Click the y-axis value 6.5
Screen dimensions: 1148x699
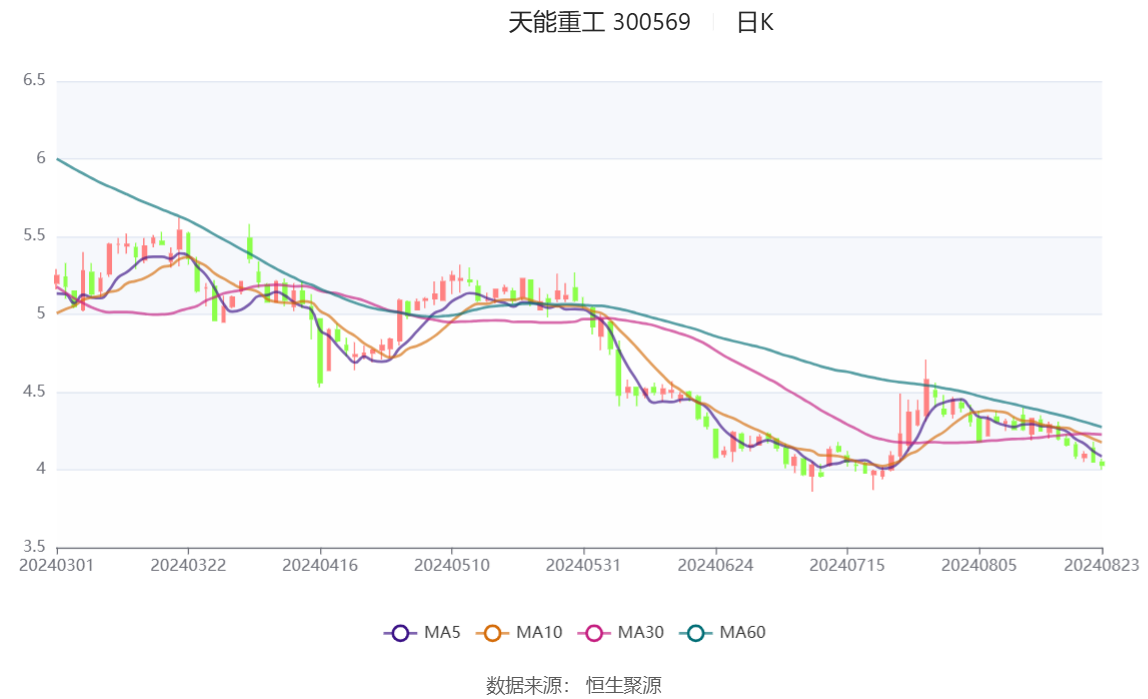[x=34, y=80]
